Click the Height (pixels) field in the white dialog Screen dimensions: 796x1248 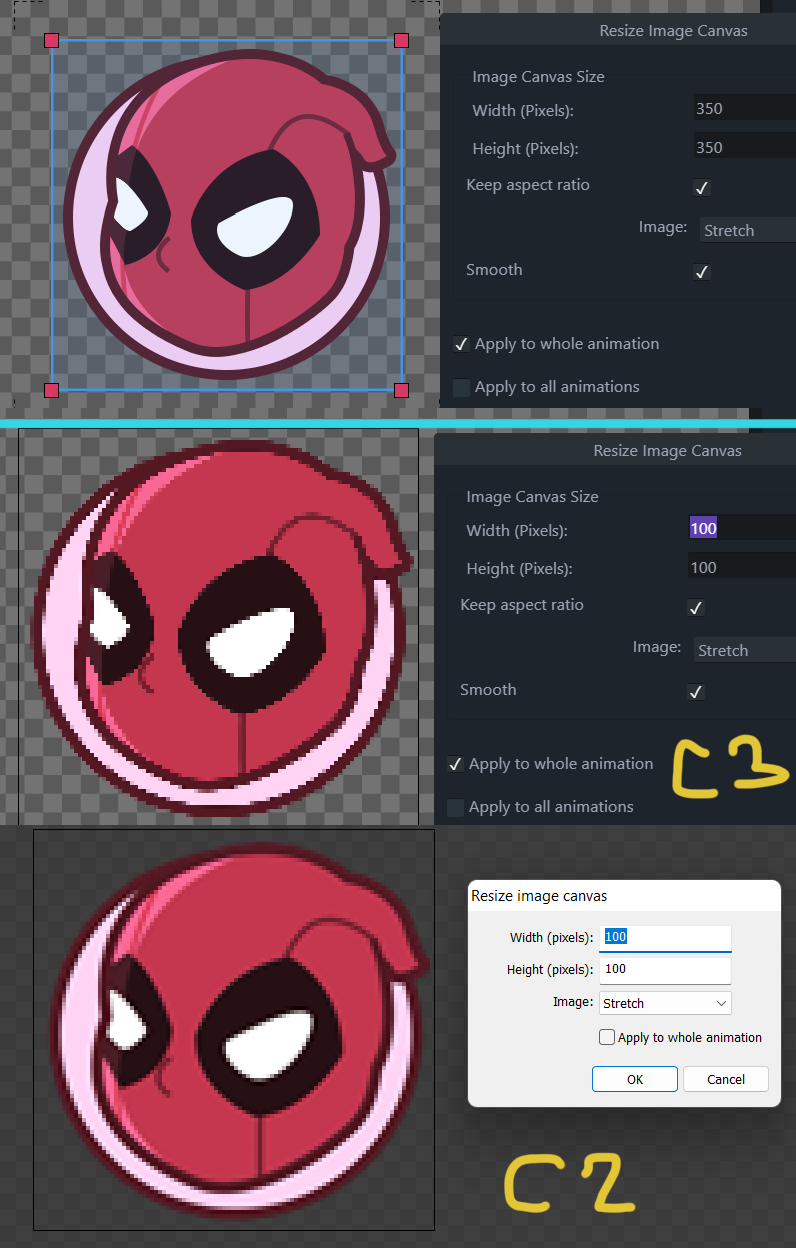click(665, 969)
